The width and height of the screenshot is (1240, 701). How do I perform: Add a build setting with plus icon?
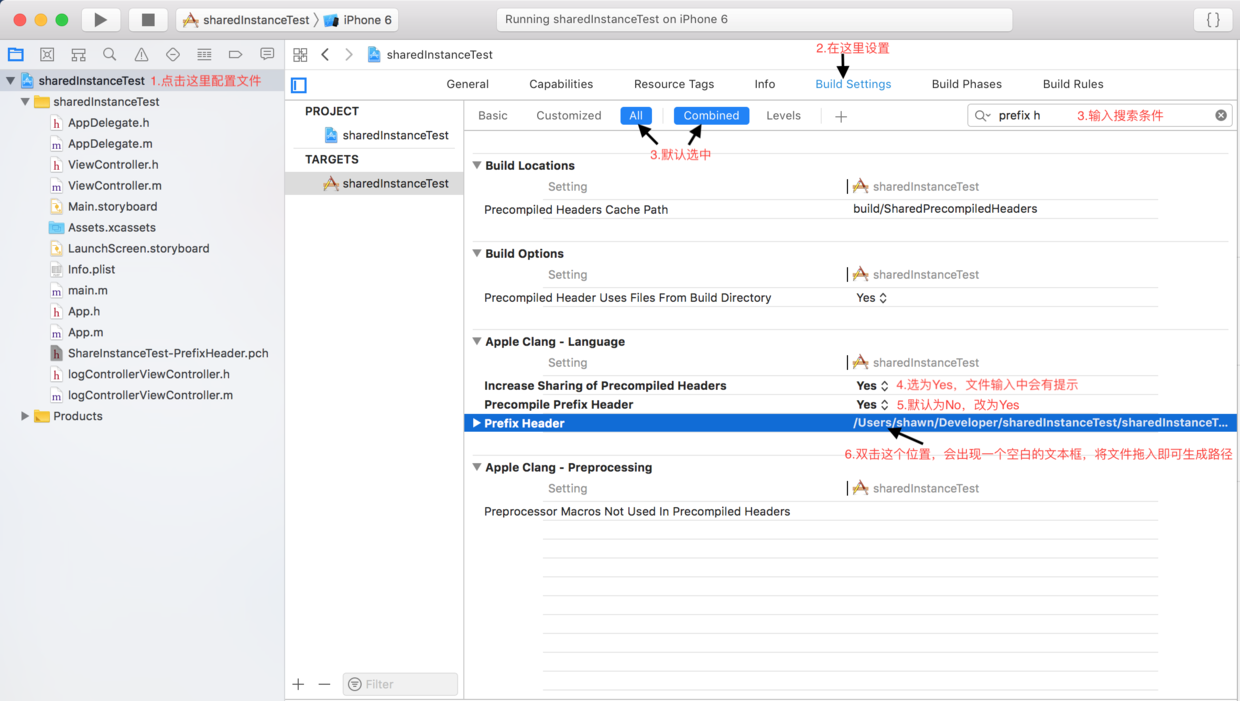tap(841, 117)
